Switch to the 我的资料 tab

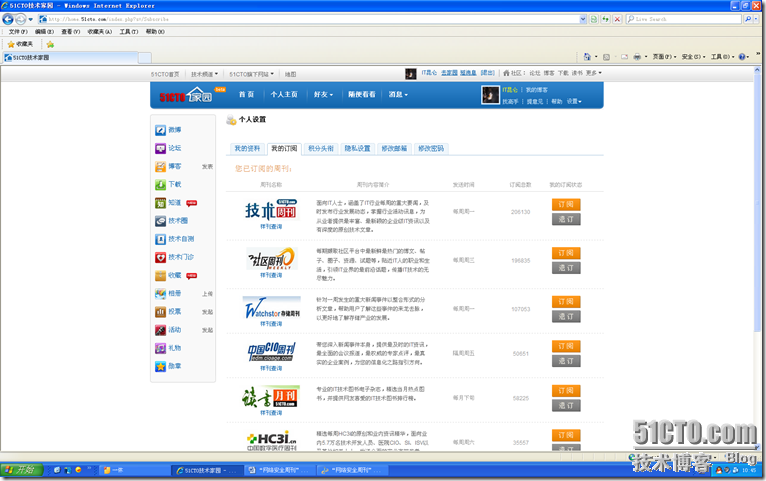[x=247, y=148]
